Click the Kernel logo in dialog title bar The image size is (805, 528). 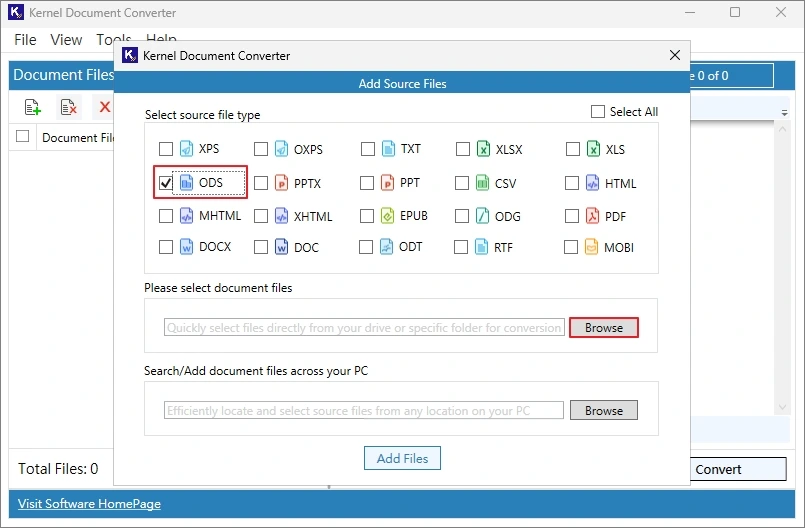(x=130, y=55)
